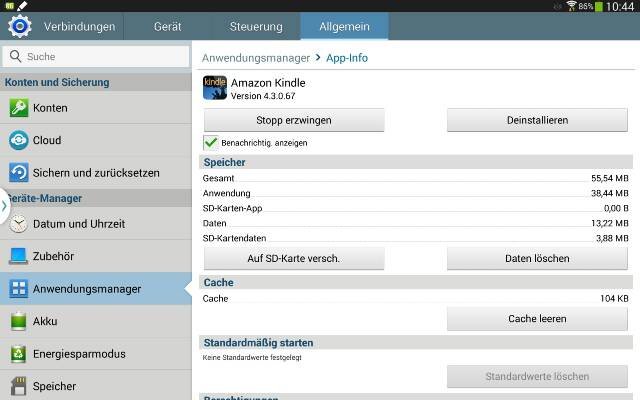Tap the Daten löschen button
640x400 pixels.
[x=537, y=258]
